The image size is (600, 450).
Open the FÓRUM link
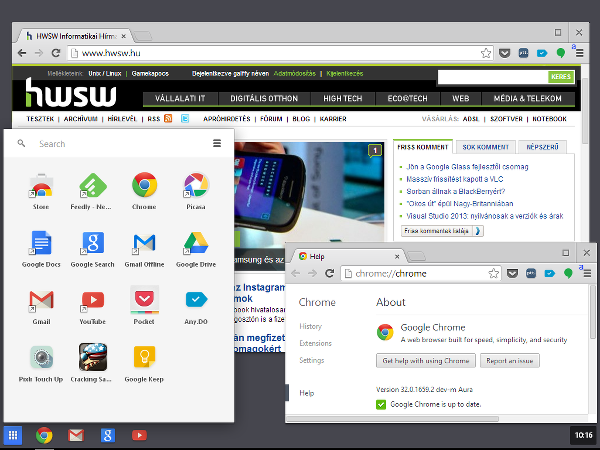point(271,119)
